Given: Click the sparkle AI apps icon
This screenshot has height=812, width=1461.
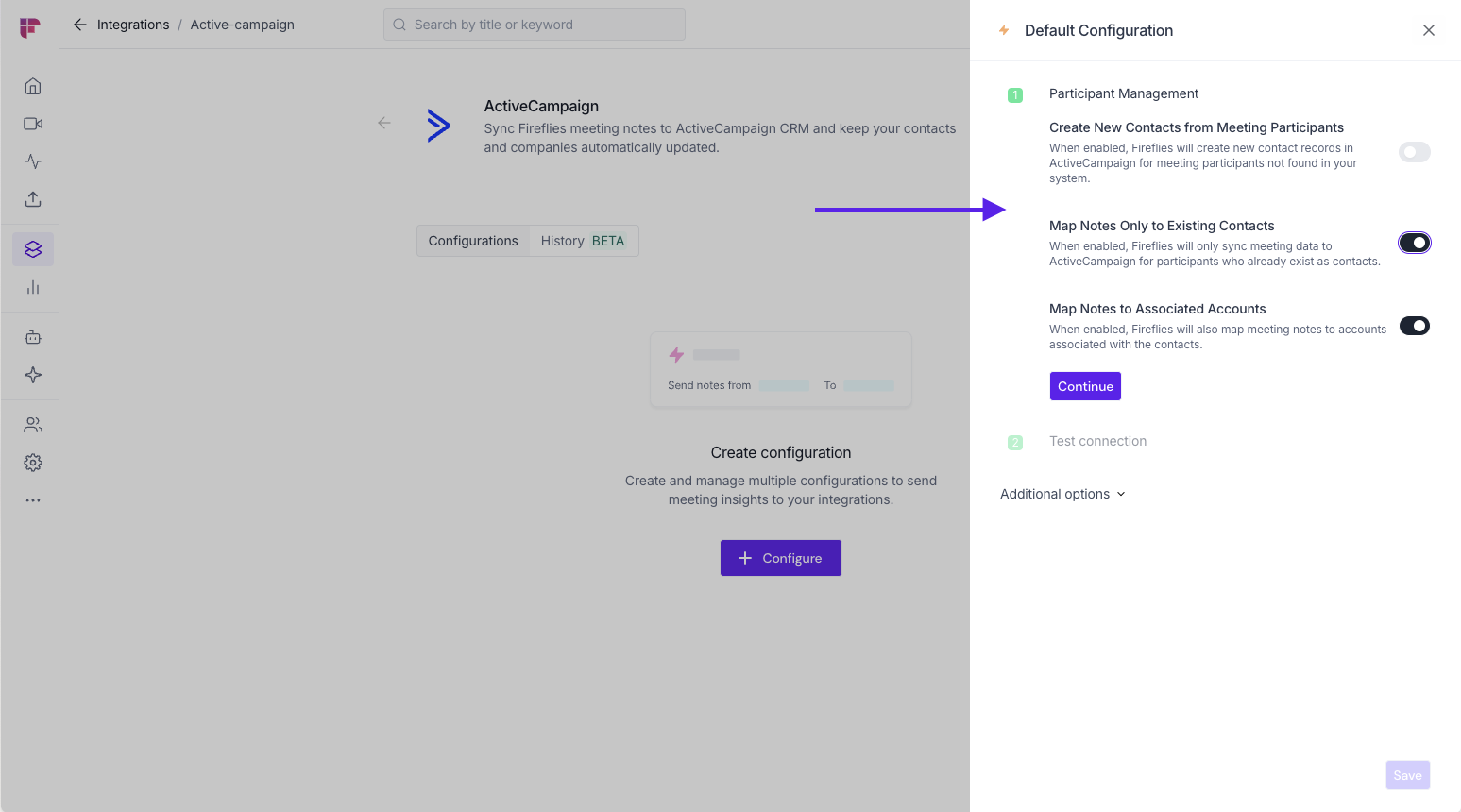Looking at the screenshot, I should pos(33,375).
